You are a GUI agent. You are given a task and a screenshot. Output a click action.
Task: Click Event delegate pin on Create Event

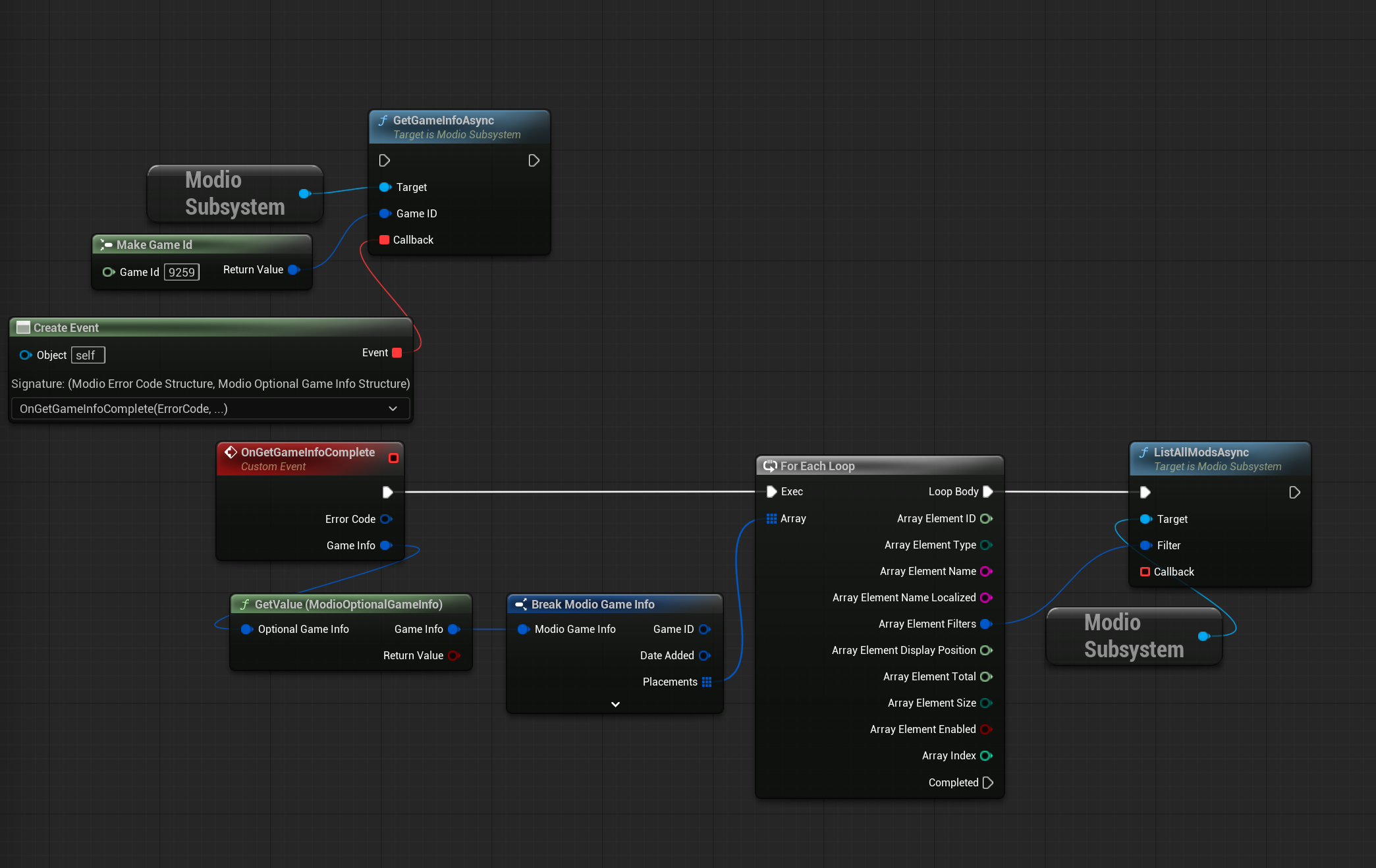[397, 352]
